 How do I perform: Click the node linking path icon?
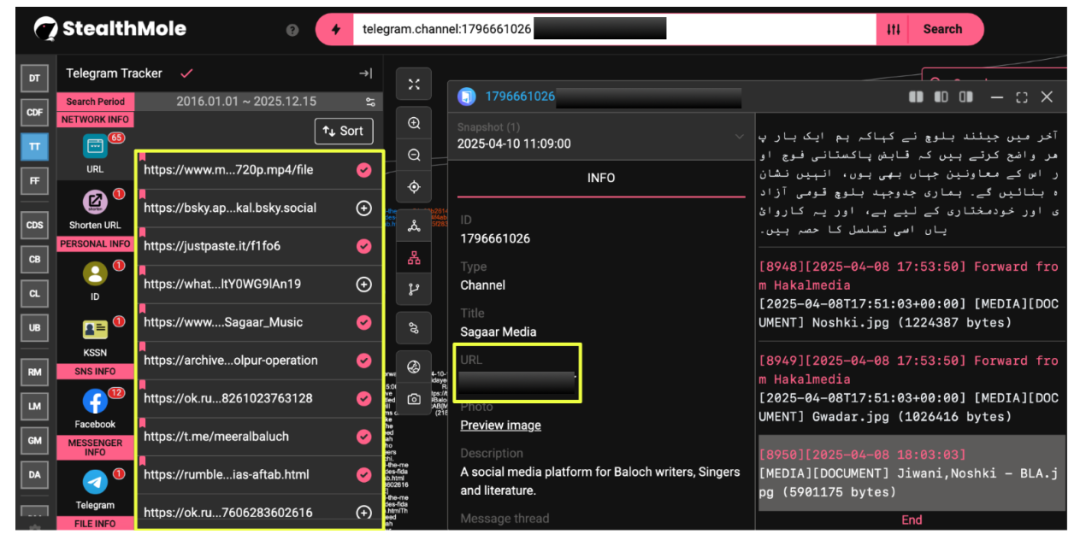pyautogui.click(x=414, y=329)
